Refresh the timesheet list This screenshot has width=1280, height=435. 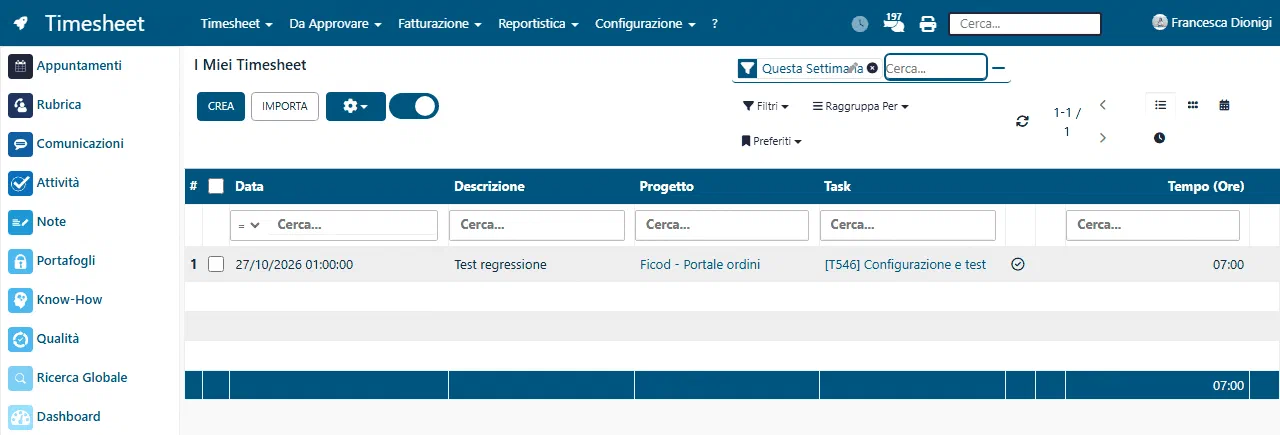(x=1022, y=121)
